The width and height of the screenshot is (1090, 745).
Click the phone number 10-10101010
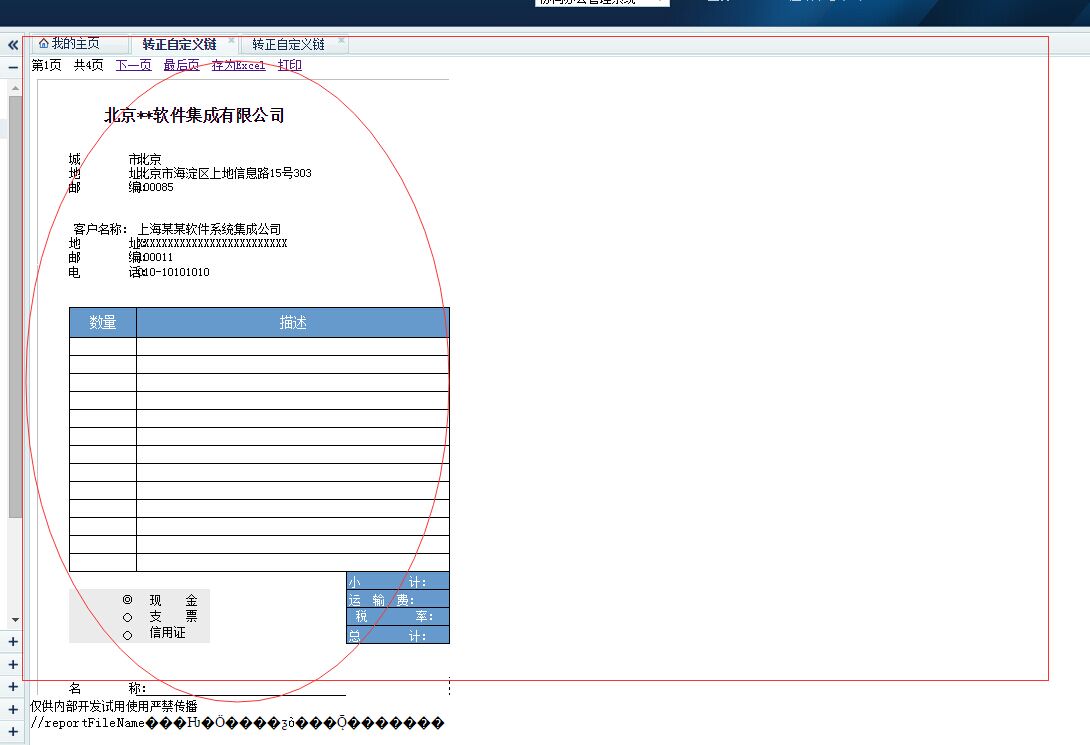[175, 272]
